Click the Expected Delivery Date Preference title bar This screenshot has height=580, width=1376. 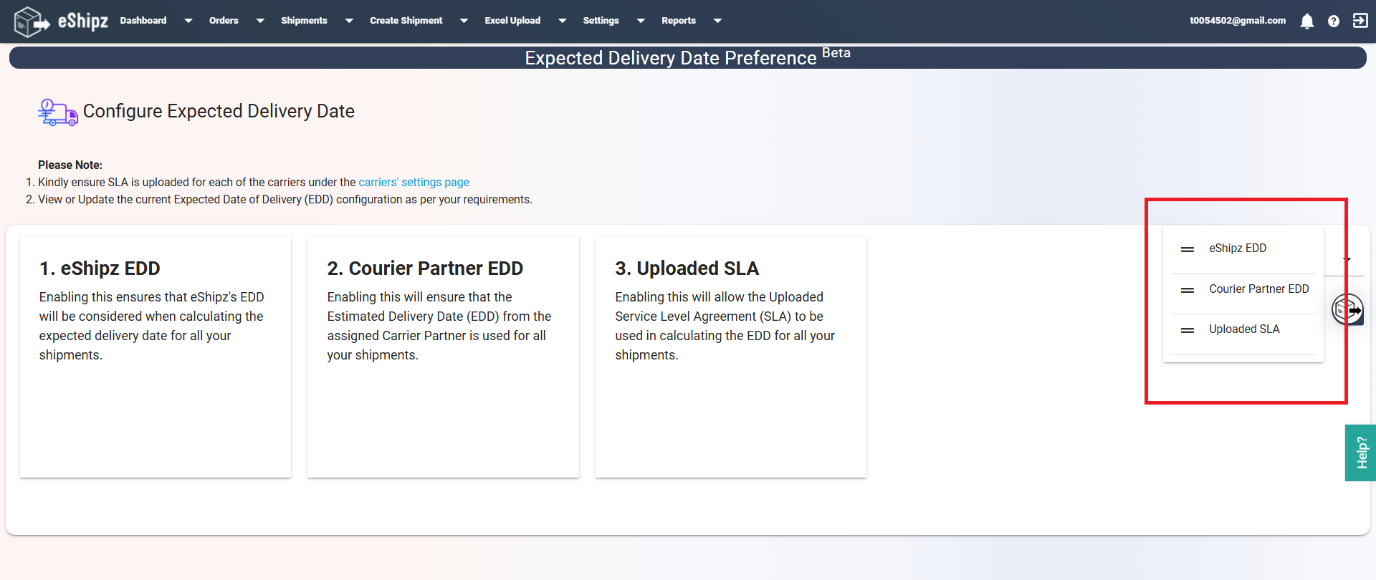(x=688, y=57)
